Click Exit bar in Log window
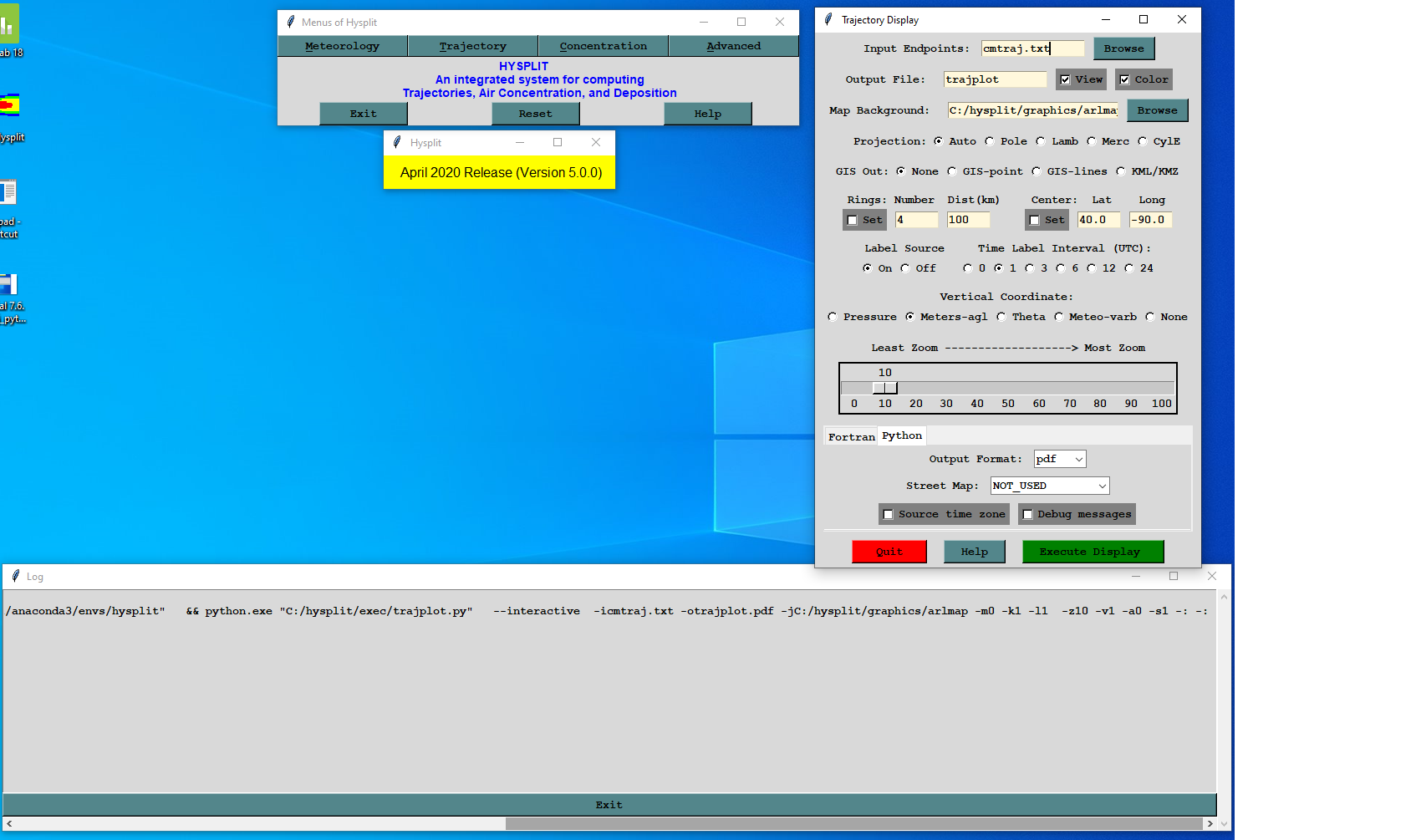Image resolution: width=1411 pixels, height=840 pixels. tap(609, 805)
